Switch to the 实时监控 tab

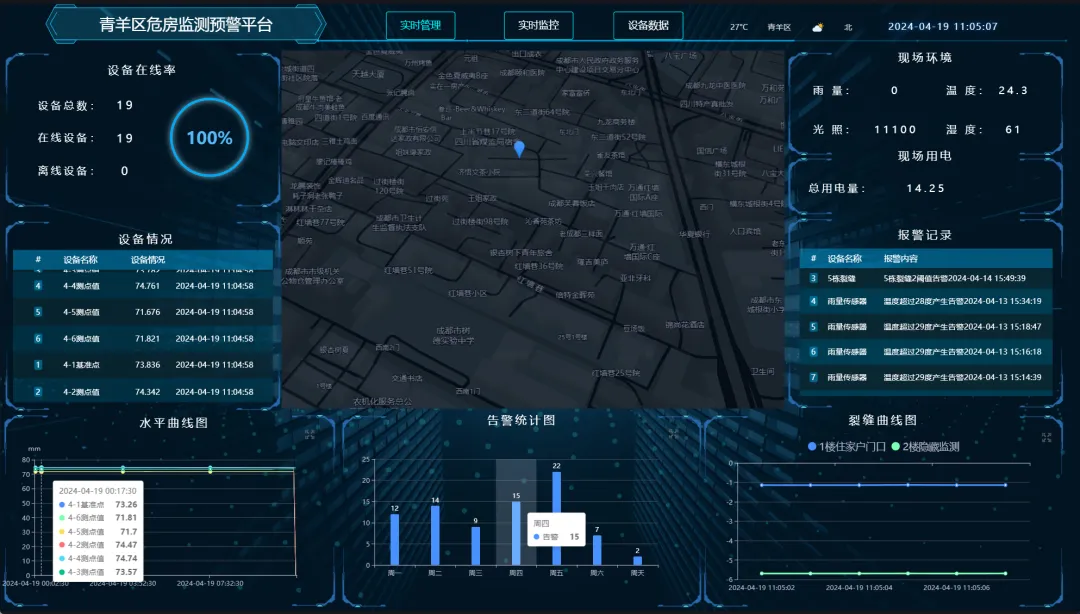[x=538, y=25]
